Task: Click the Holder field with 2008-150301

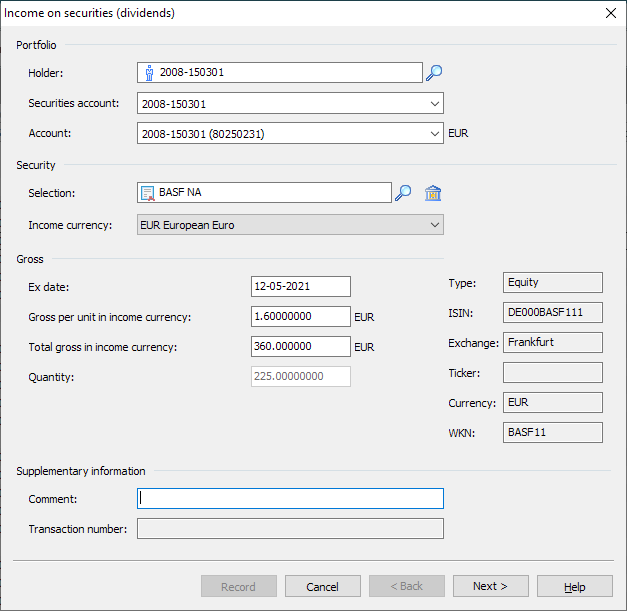Action: 285,73
